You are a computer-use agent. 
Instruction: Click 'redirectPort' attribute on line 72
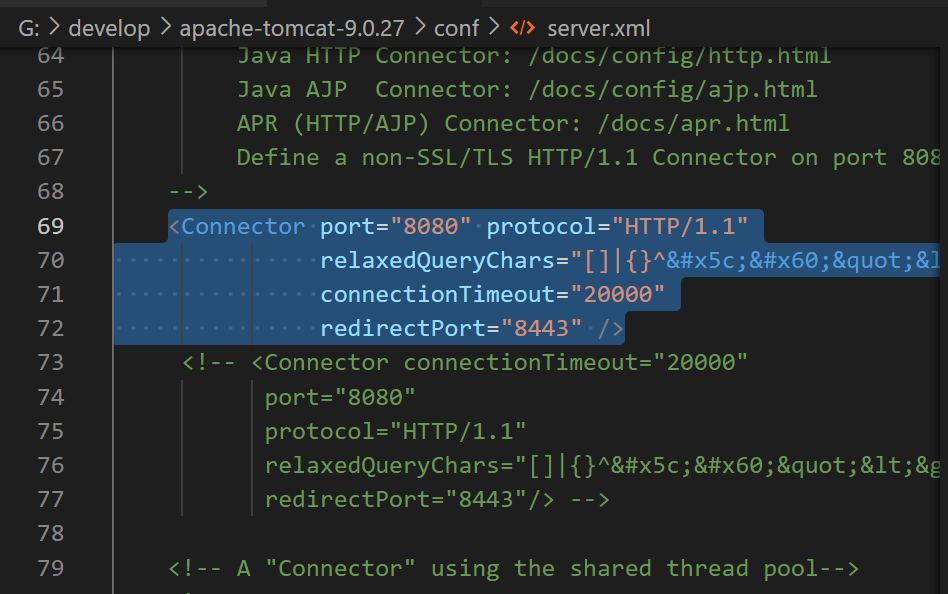(403, 328)
